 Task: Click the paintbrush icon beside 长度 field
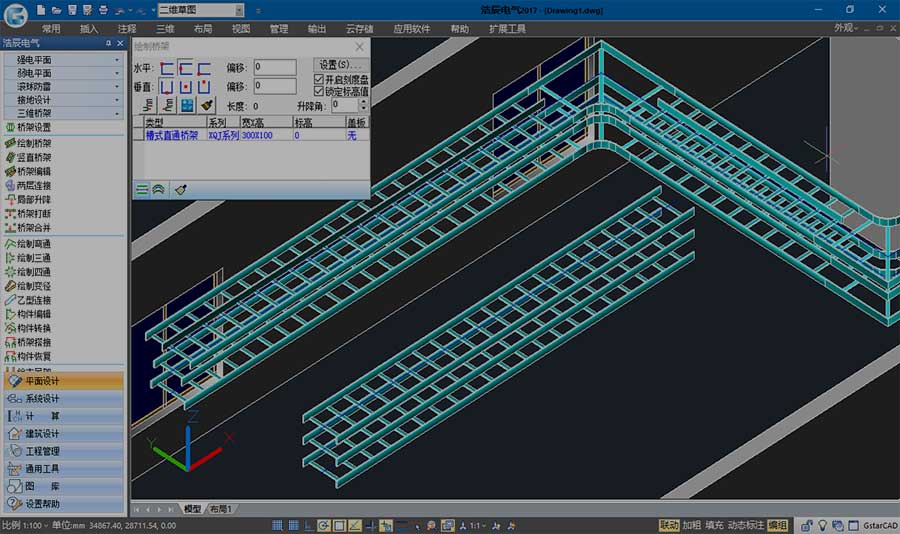207,105
